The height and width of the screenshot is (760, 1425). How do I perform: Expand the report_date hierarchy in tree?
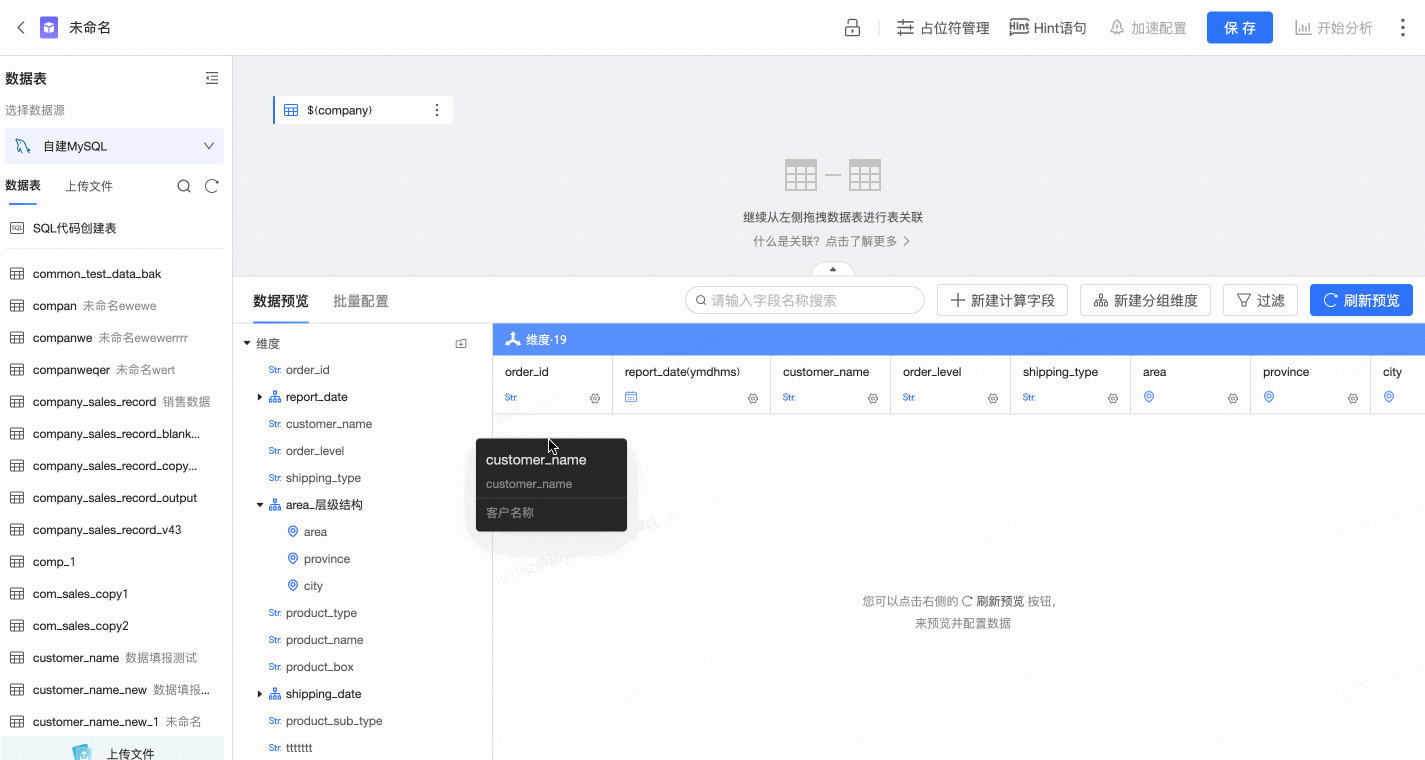[260, 397]
